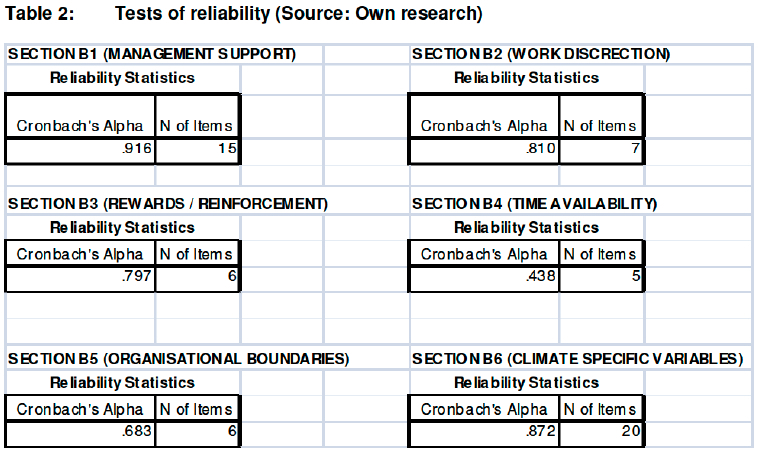
Task: Select the Section B6 Climate Specific Variables heading
Action: [577, 358]
